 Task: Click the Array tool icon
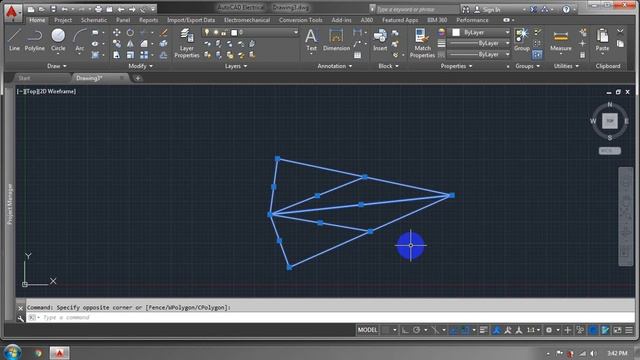coord(144,55)
